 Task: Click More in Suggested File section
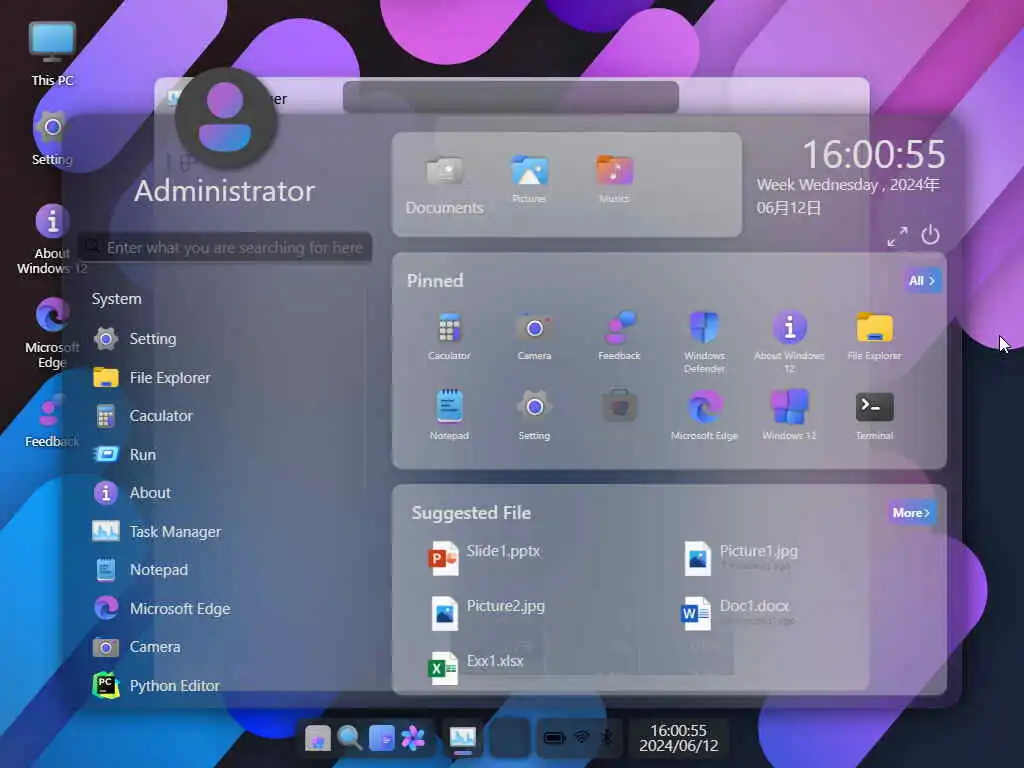[x=911, y=513]
